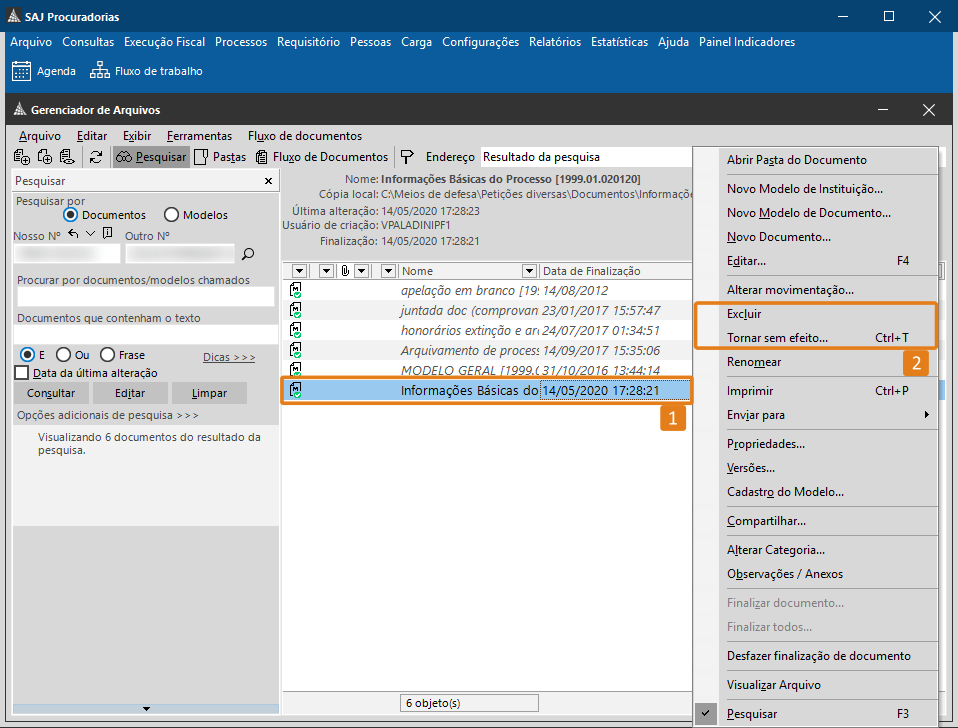Screen dimensions: 958x728
Task: Choose Excluir from the context menu
Action: pos(744,314)
